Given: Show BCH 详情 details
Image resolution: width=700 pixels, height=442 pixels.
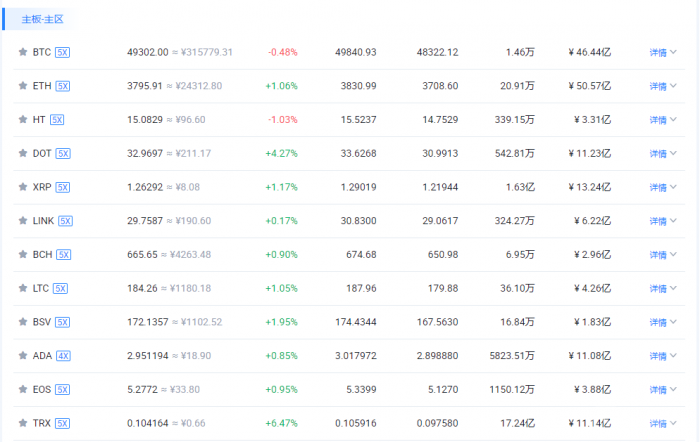Looking at the screenshot, I should pos(663,254).
